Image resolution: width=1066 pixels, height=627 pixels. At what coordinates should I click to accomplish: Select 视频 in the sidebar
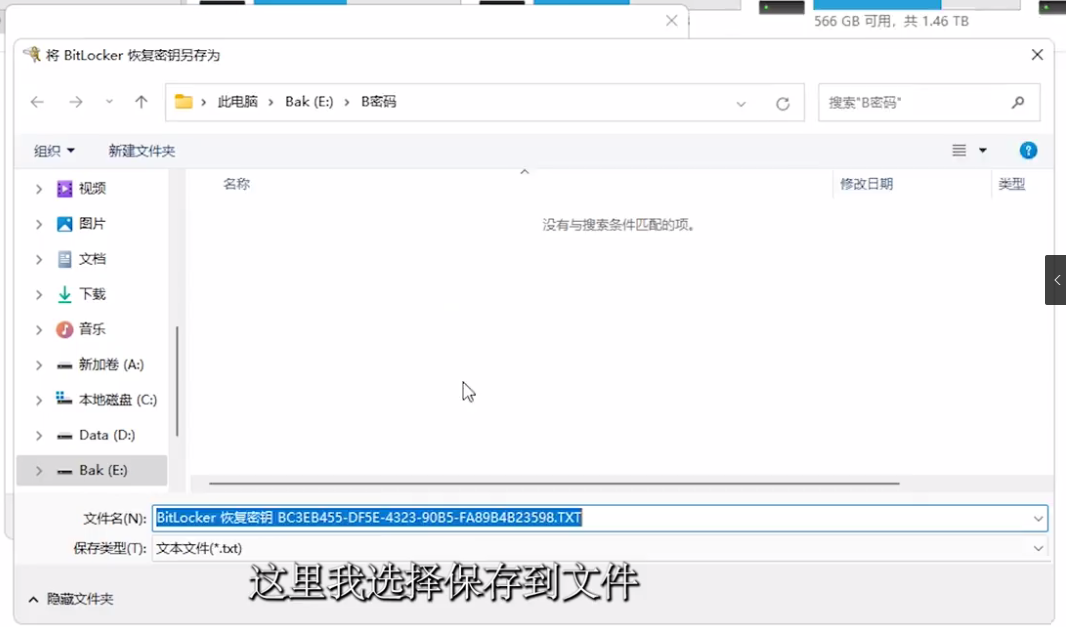[x=92, y=188]
